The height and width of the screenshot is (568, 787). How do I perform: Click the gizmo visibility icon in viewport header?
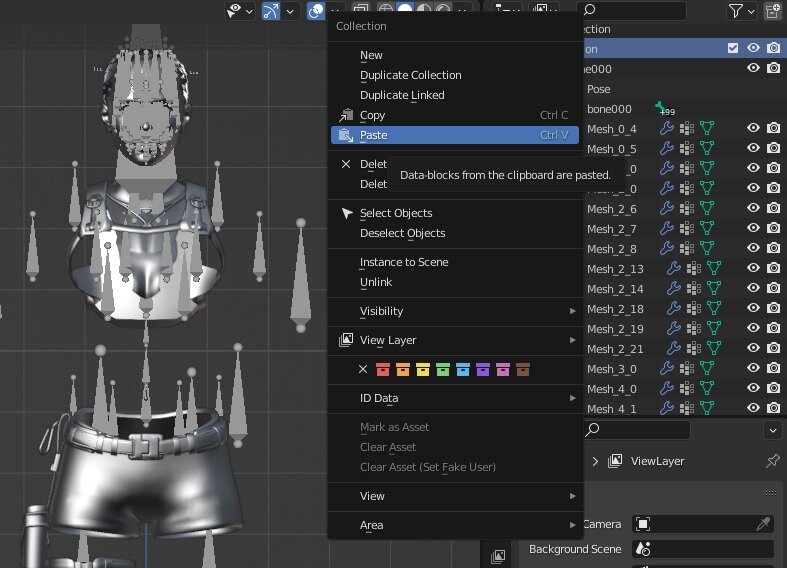[x=271, y=11]
